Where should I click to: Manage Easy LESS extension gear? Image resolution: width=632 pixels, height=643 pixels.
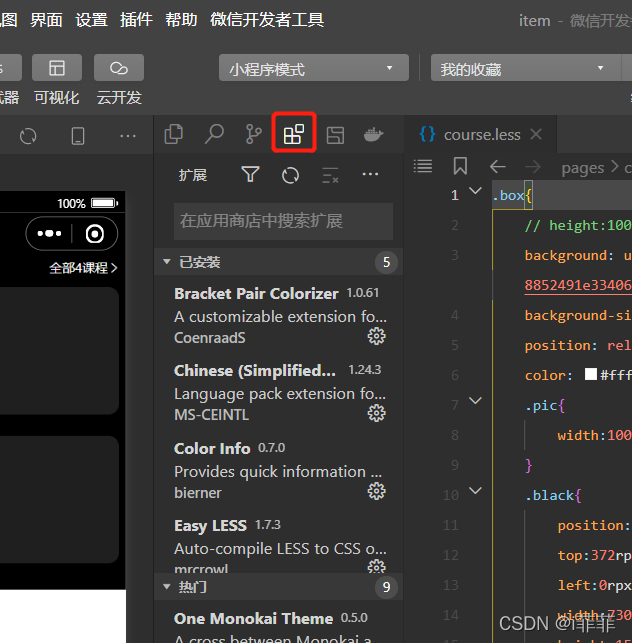(376, 566)
